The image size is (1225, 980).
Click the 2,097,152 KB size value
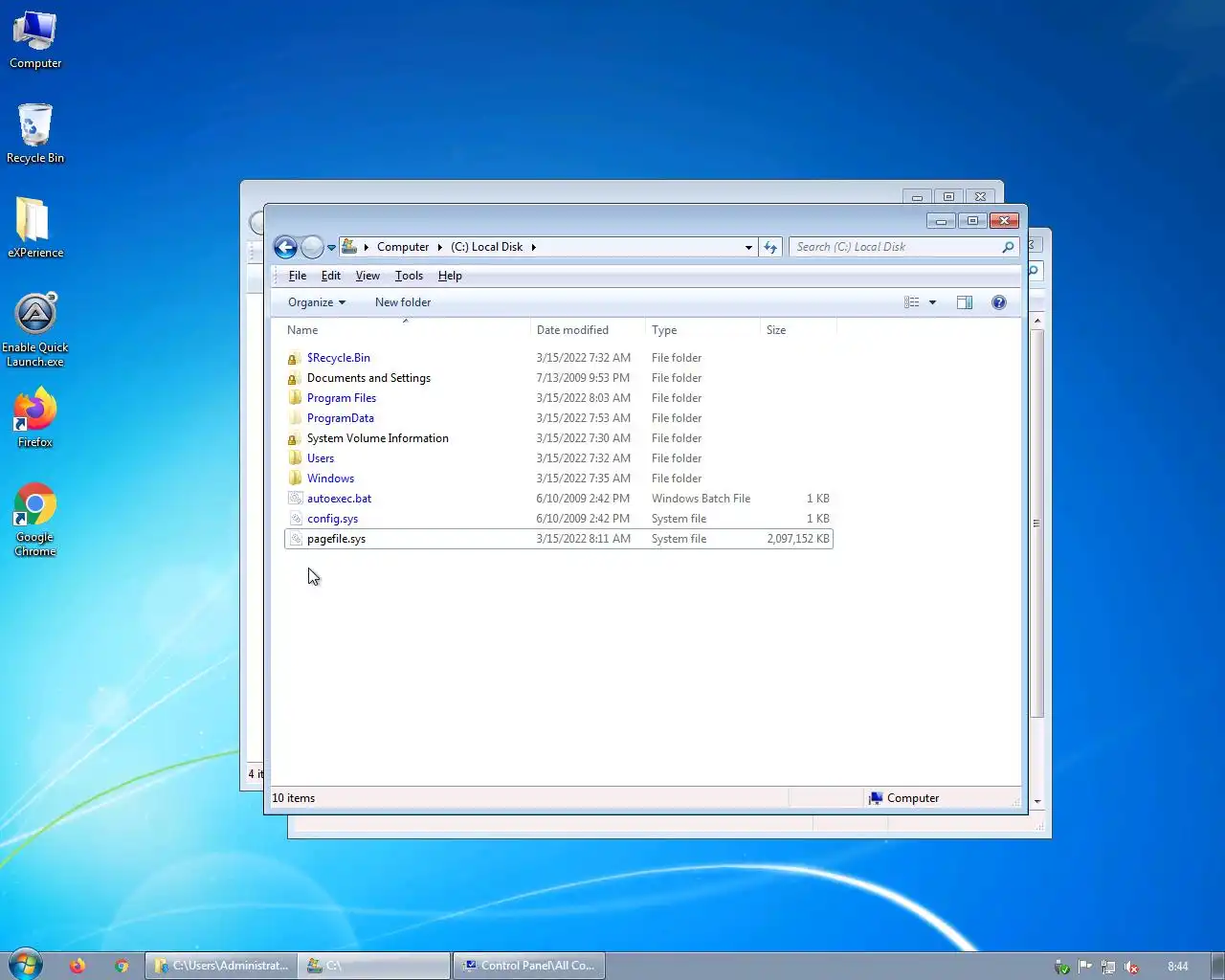[x=797, y=539]
